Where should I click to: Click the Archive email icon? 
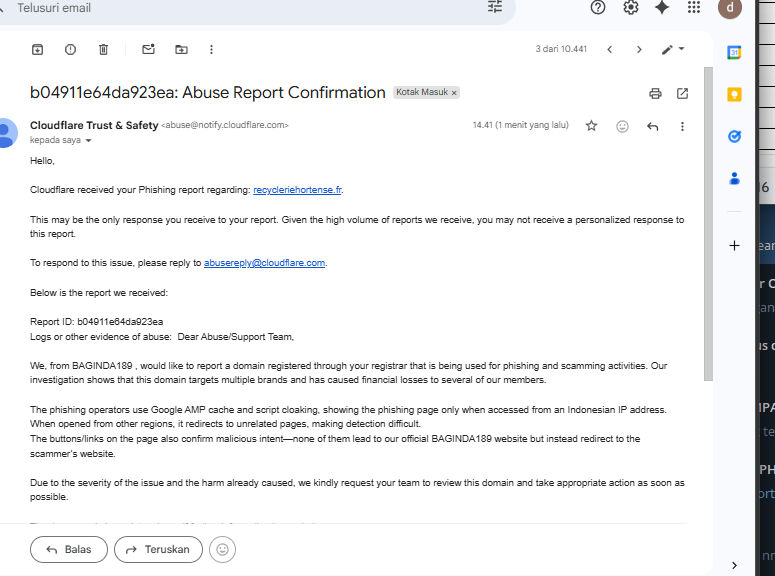tap(38, 49)
